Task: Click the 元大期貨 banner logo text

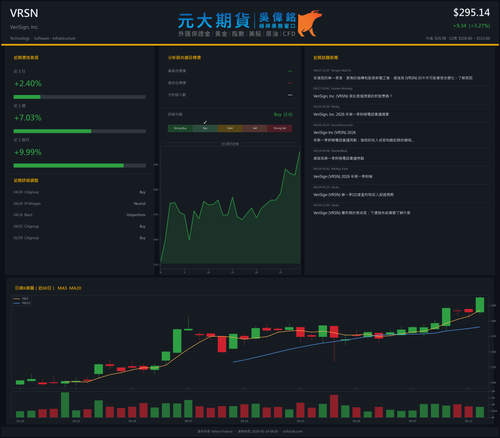Action: tap(214, 21)
